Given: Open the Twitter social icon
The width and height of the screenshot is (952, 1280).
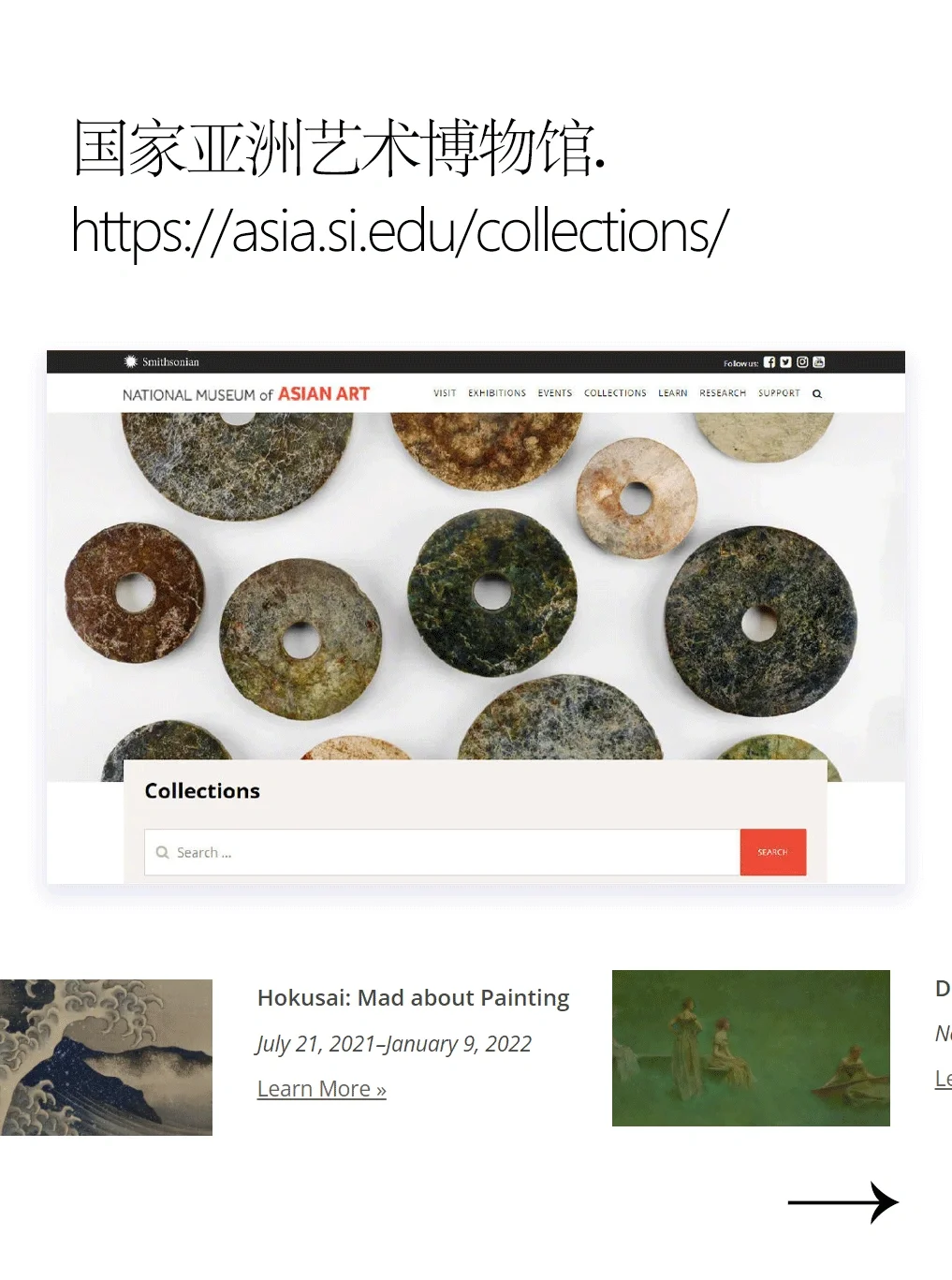Looking at the screenshot, I should point(785,362).
